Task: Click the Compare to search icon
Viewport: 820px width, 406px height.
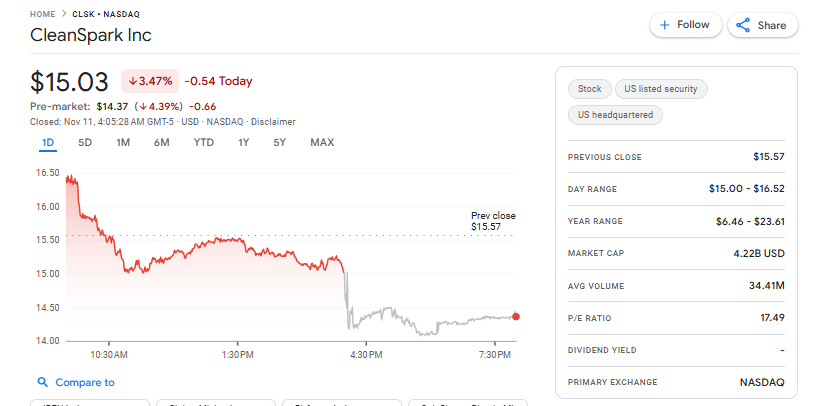Action: (42, 382)
